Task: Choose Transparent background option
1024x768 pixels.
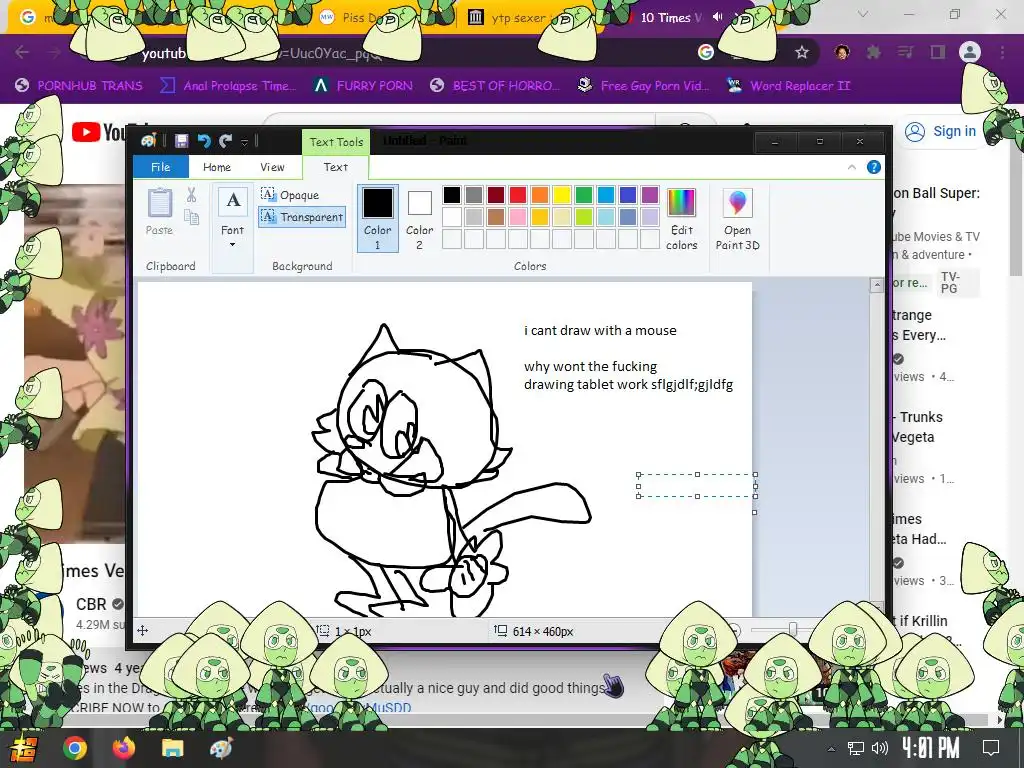Action: [302, 217]
